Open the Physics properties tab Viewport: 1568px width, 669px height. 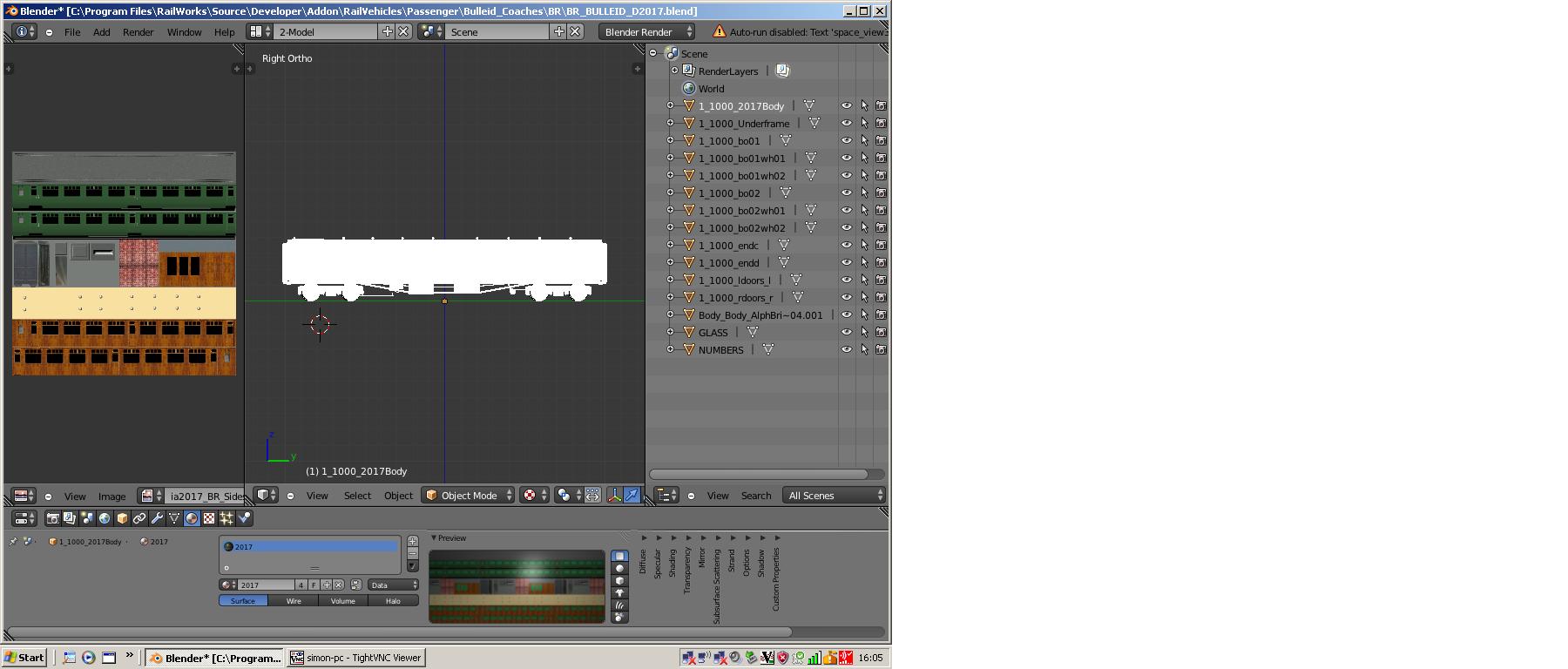coord(244,518)
